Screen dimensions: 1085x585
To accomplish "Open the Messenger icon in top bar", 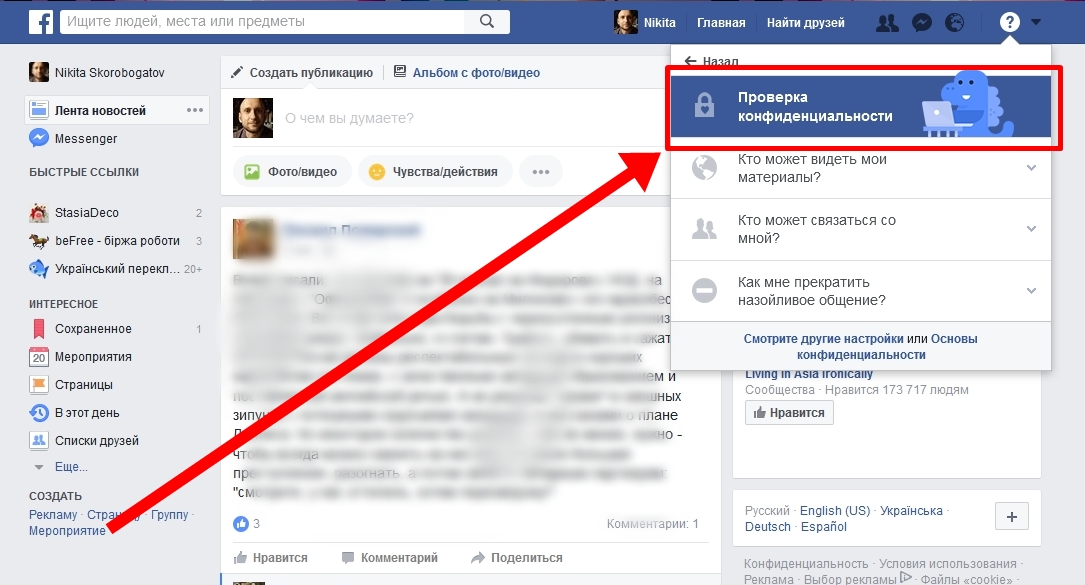I will (x=923, y=22).
